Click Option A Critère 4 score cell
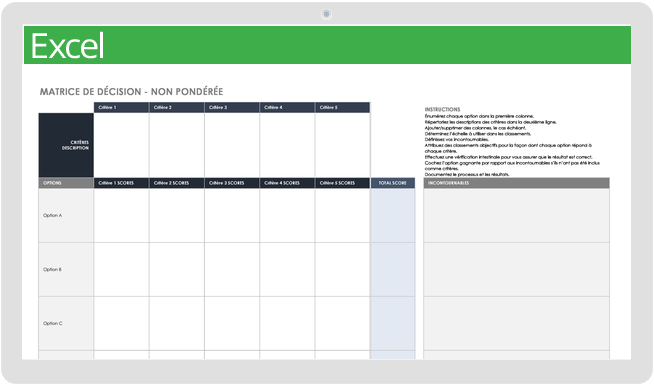Screen dimensions: 654x385 (287, 216)
